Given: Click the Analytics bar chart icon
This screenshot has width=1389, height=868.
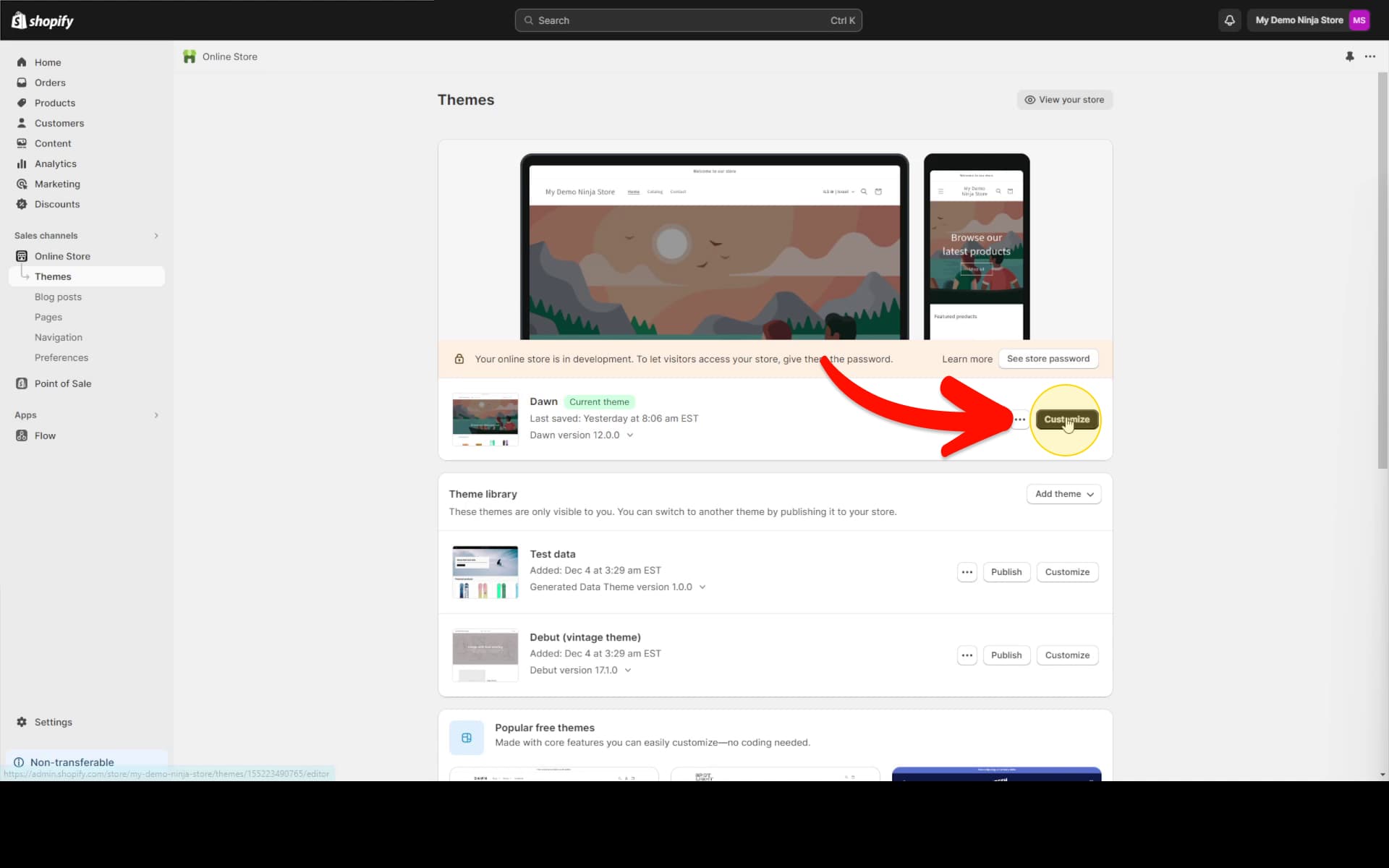Looking at the screenshot, I should click(22, 163).
